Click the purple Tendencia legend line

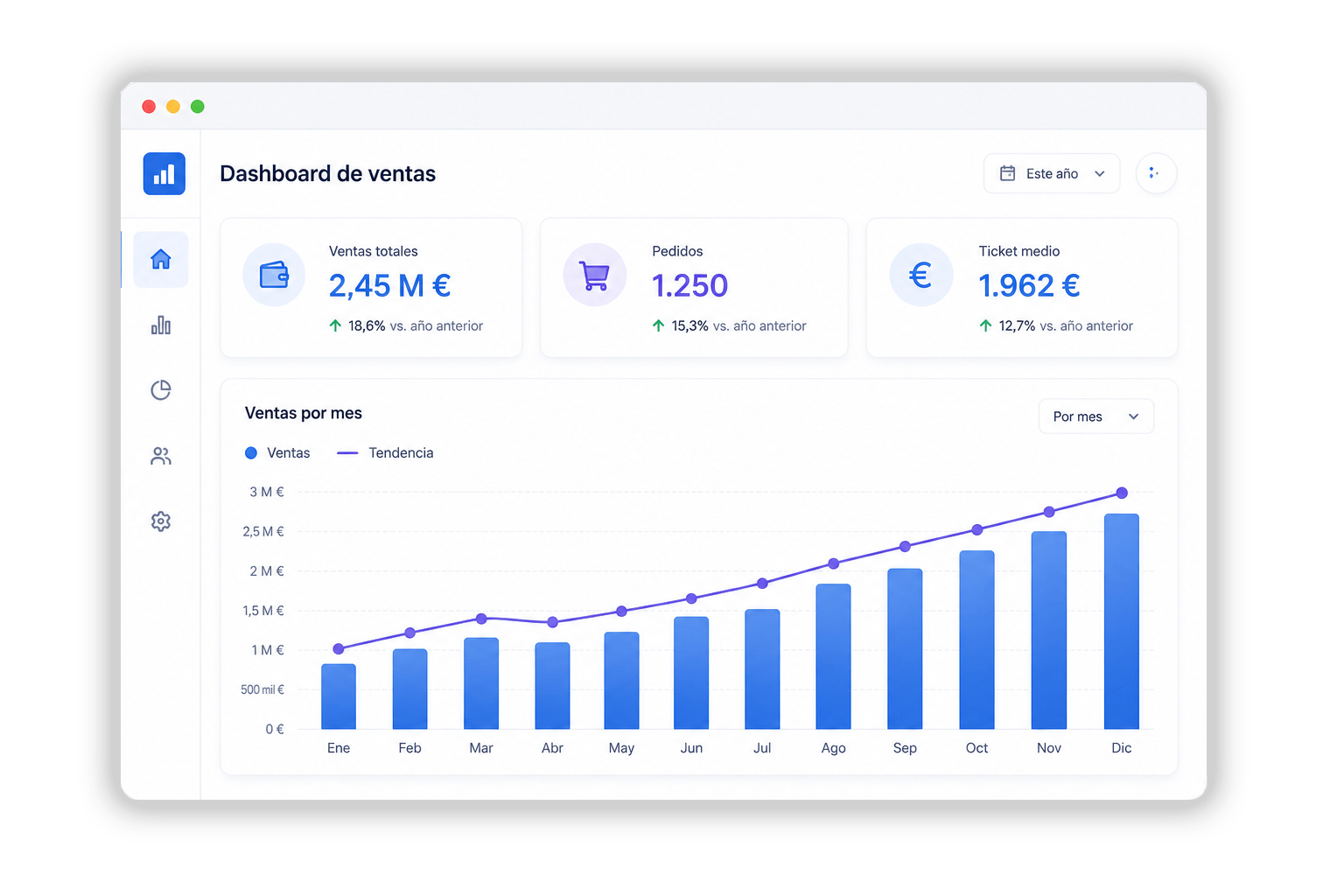(347, 453)
